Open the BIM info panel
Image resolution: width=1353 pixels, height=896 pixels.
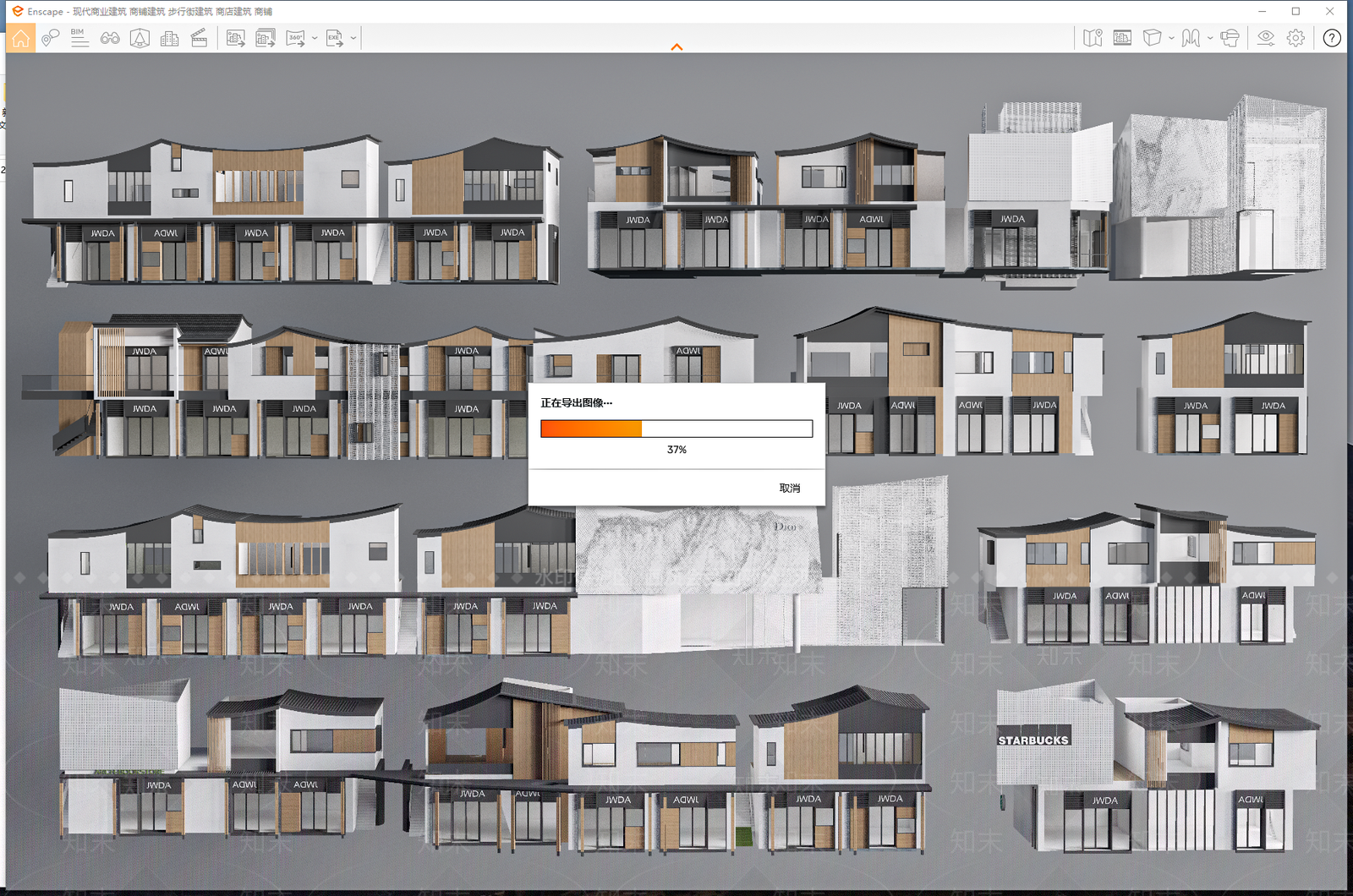pyautogui.click(x=79, y=38)
